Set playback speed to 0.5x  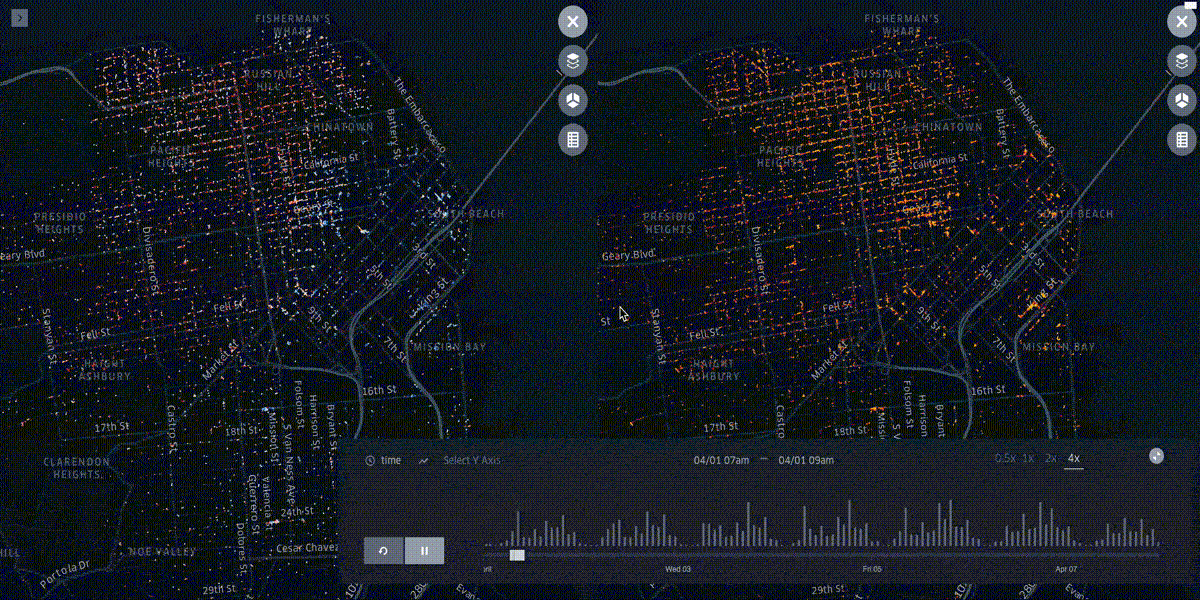tap(1005, 458)
